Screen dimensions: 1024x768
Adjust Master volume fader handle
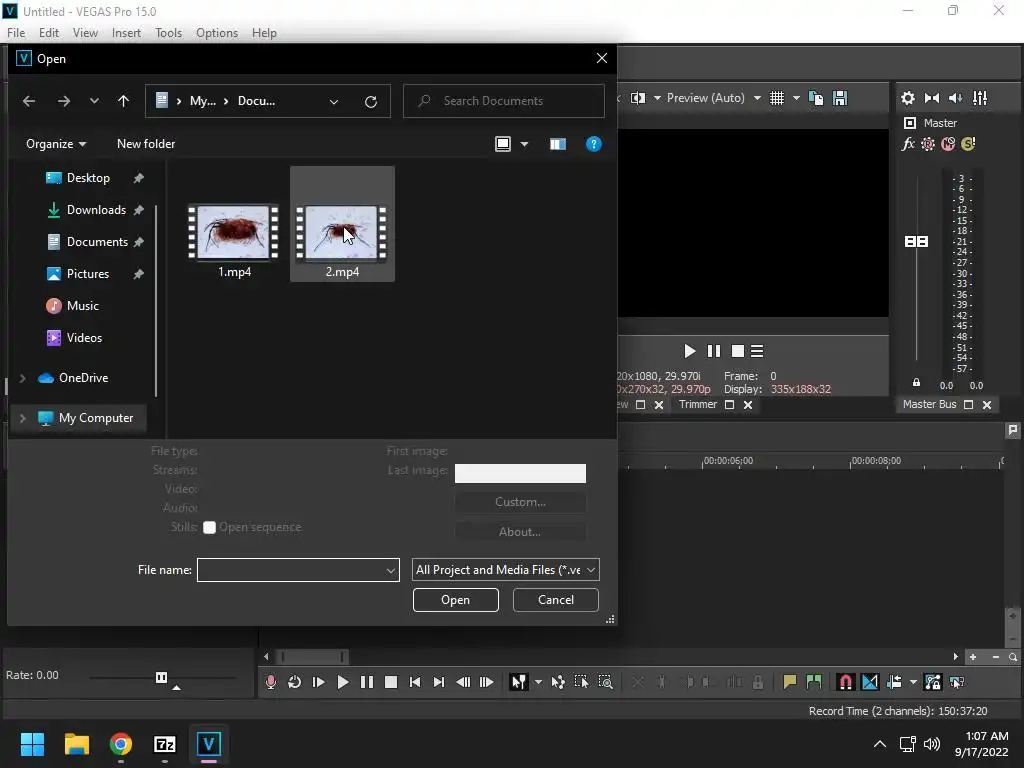[916, 242]
